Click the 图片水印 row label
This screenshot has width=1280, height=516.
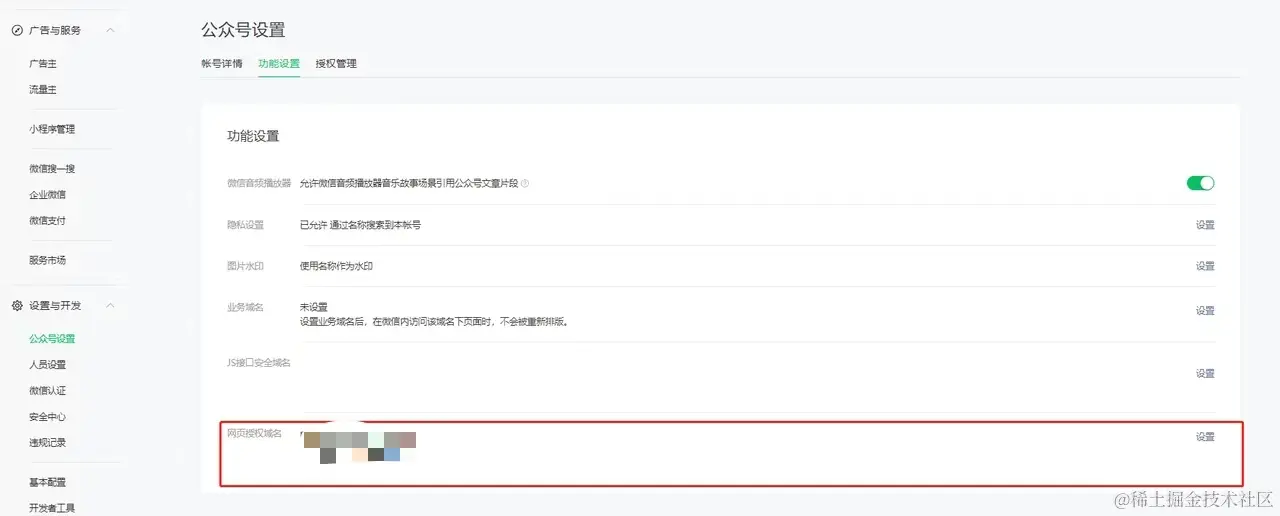point(245,266)
